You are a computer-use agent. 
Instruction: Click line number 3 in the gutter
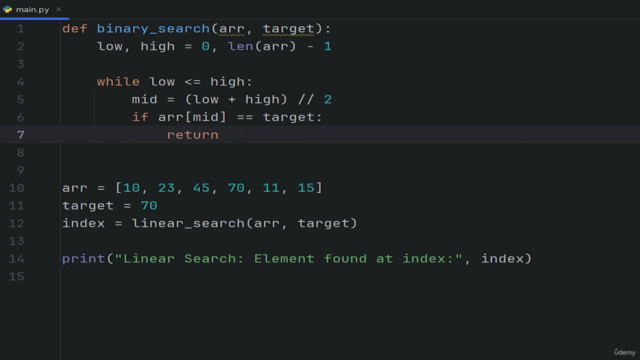pyautogui.click(x=20, y=64)
